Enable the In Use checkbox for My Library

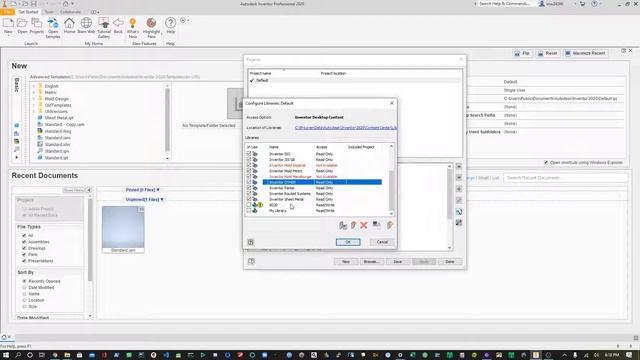click(x=249, y=211)
